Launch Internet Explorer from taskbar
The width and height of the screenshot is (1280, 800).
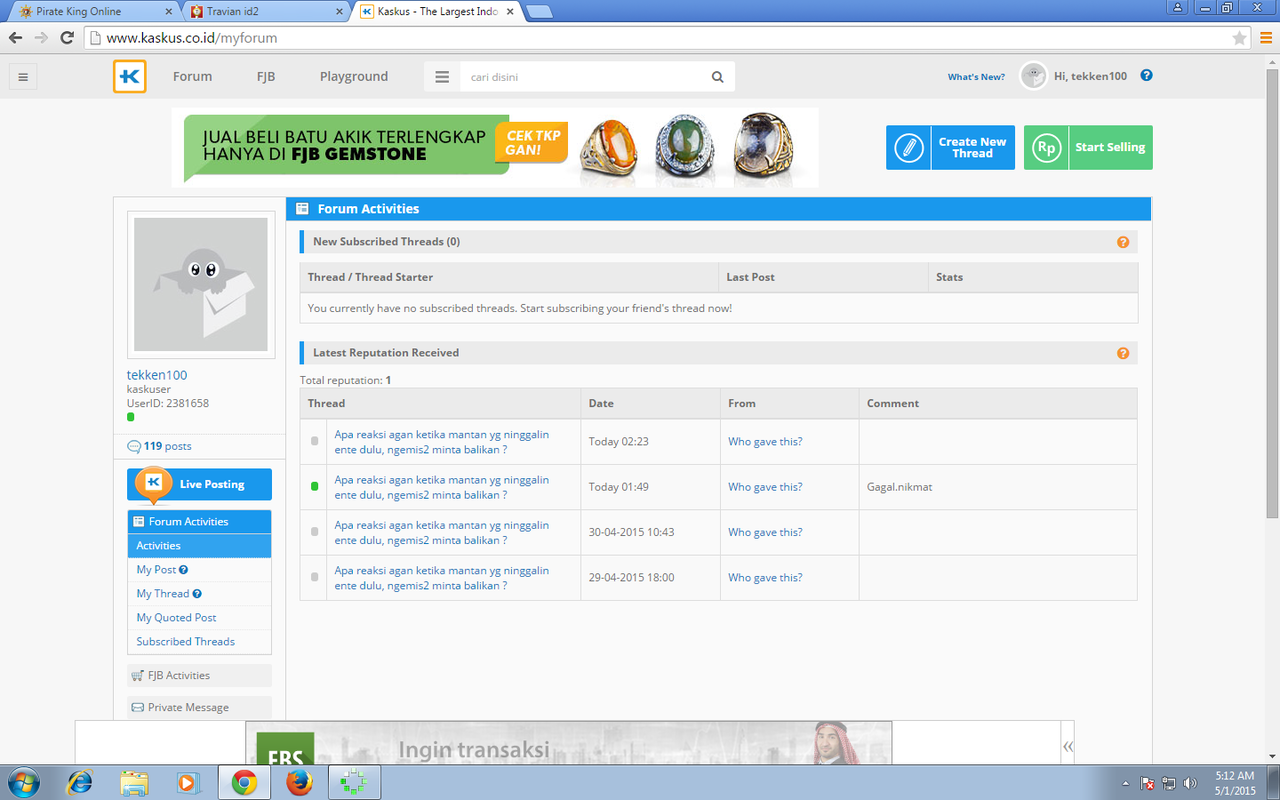pyautogui.click(x=80, y=782)
